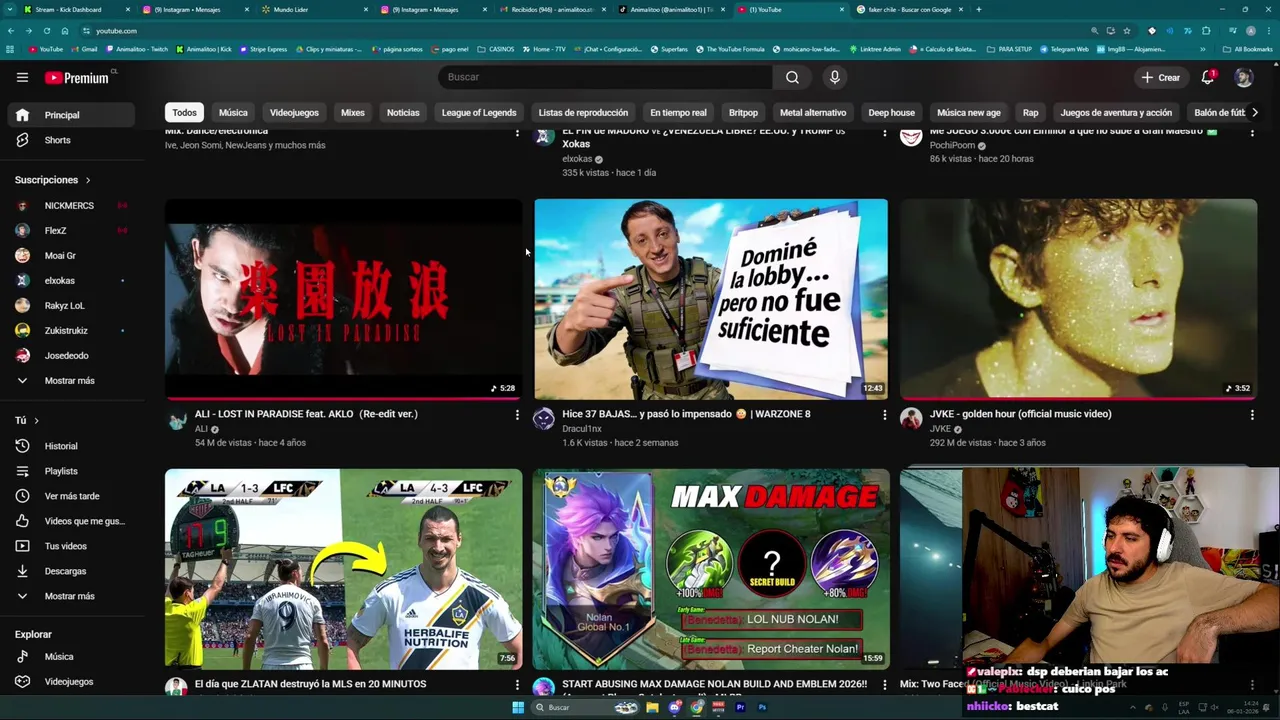Focus the YouTube Buscar search field
This screenshot has width=1280, height=720.
tap(605, 77)
